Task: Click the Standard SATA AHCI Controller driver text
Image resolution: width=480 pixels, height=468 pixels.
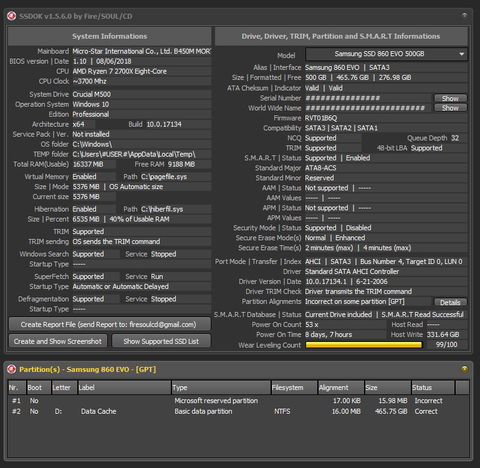Action: pyautogui.click(x=352, y=271)
